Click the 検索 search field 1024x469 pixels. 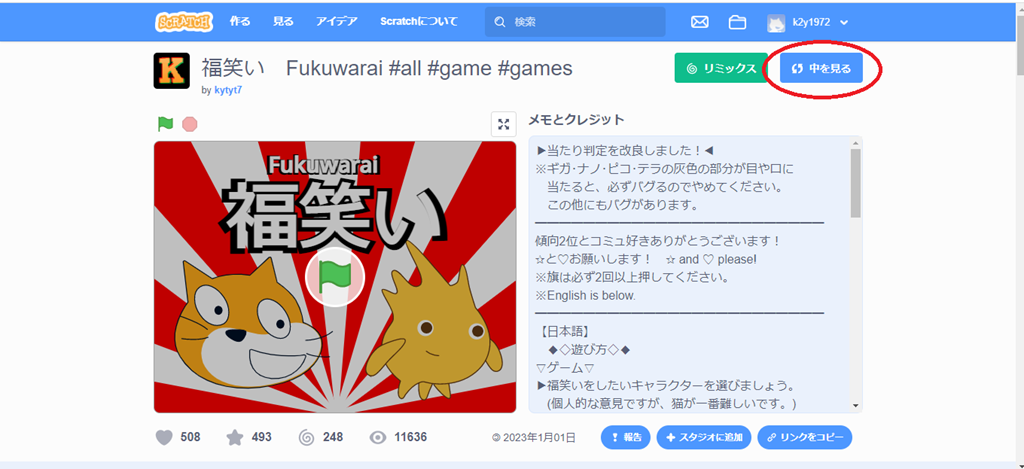(575, 22)
